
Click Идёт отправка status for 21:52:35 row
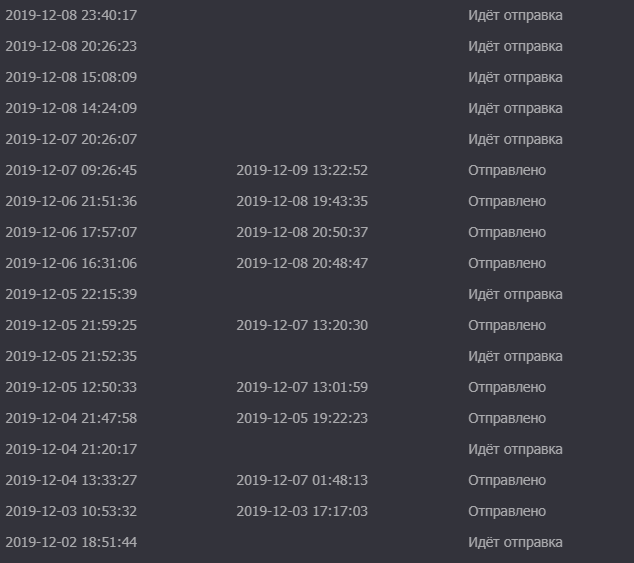[x=515, y=356]
